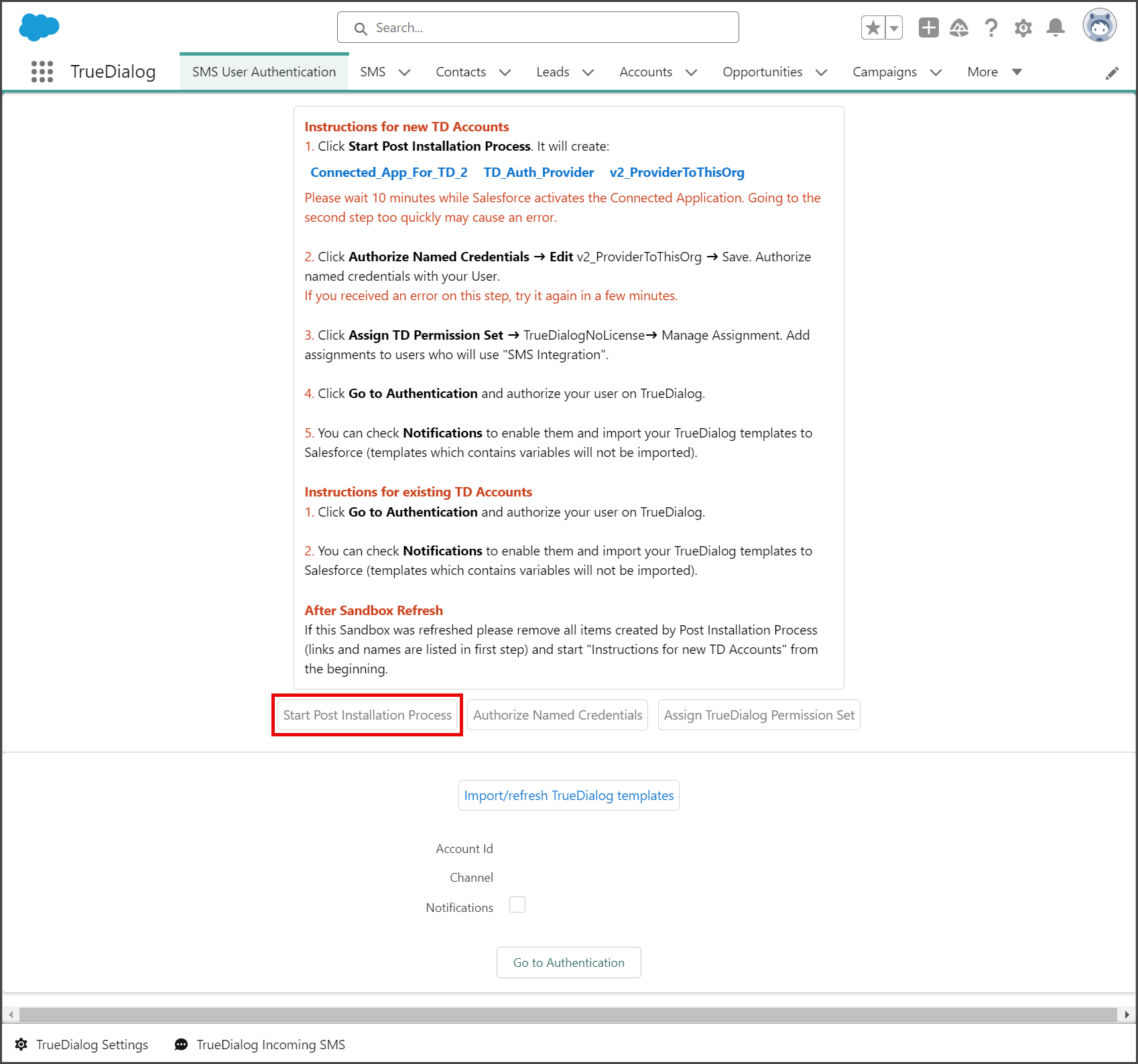
Task: Open the Global Actions plus icon
Action: (928, 27)
